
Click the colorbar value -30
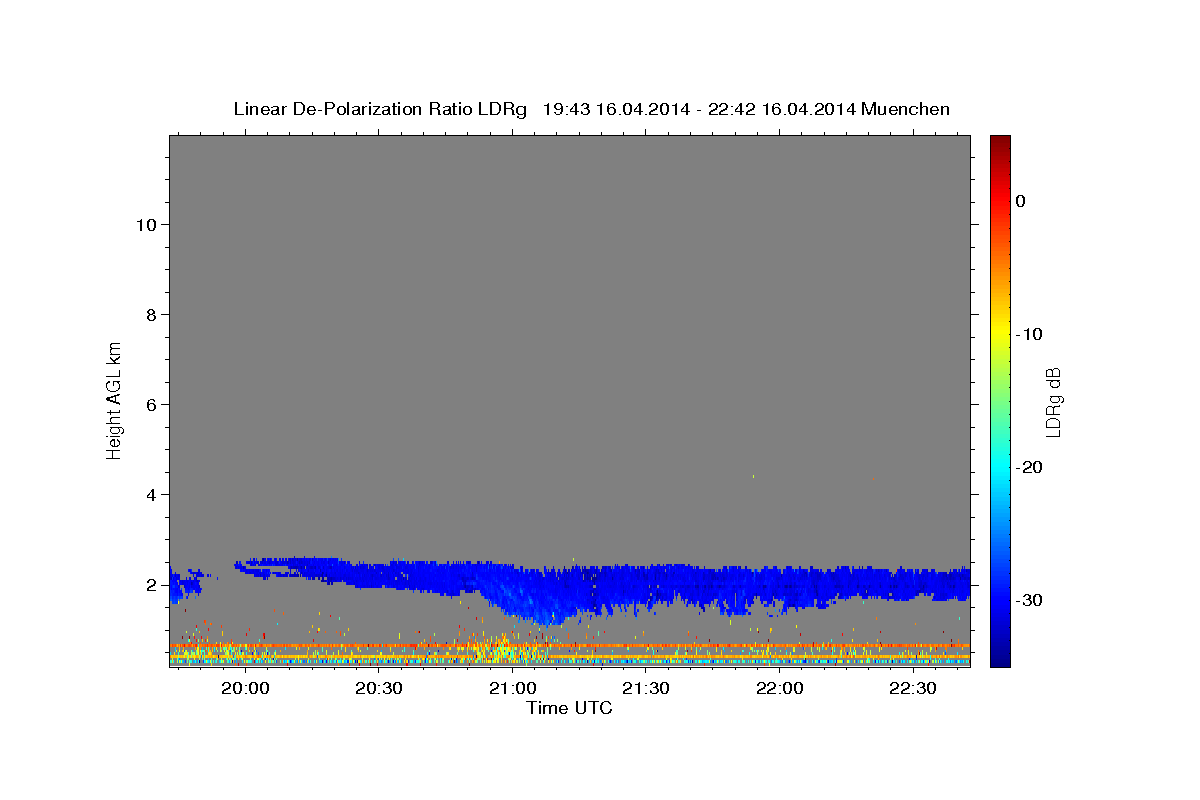click(x=1029, y=600)
